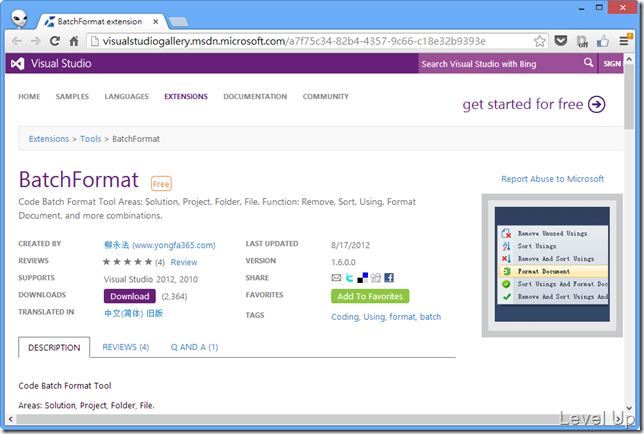
Task: Click the BatchFormat title heading
Action: pyautogui.click(x=78, y=180)
